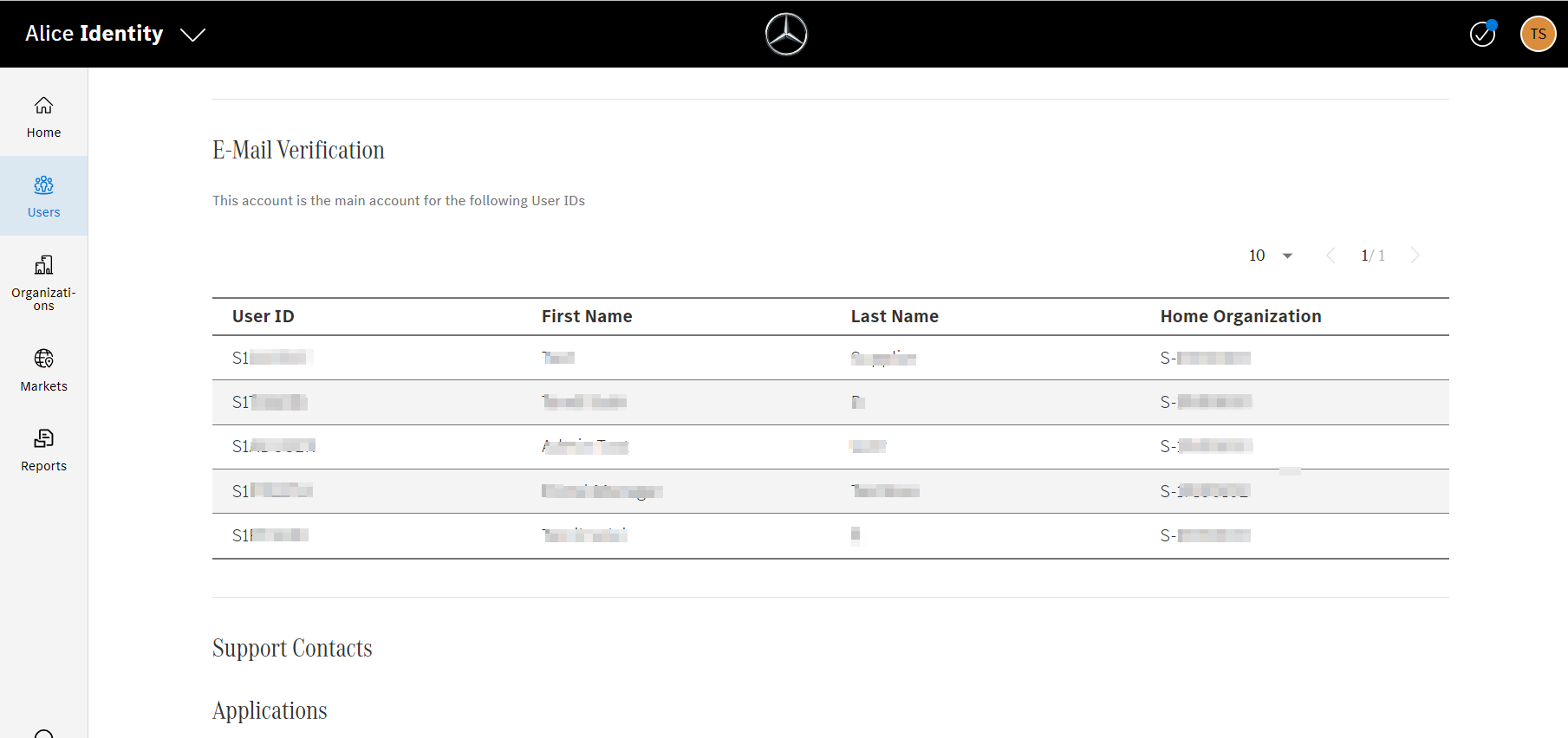Click the Home icon in sidebar

click(x=43, y=106)
